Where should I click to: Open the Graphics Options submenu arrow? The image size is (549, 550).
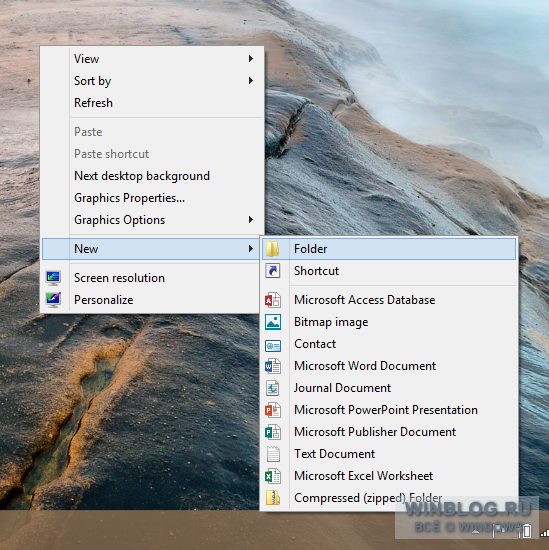coord(250,220)
